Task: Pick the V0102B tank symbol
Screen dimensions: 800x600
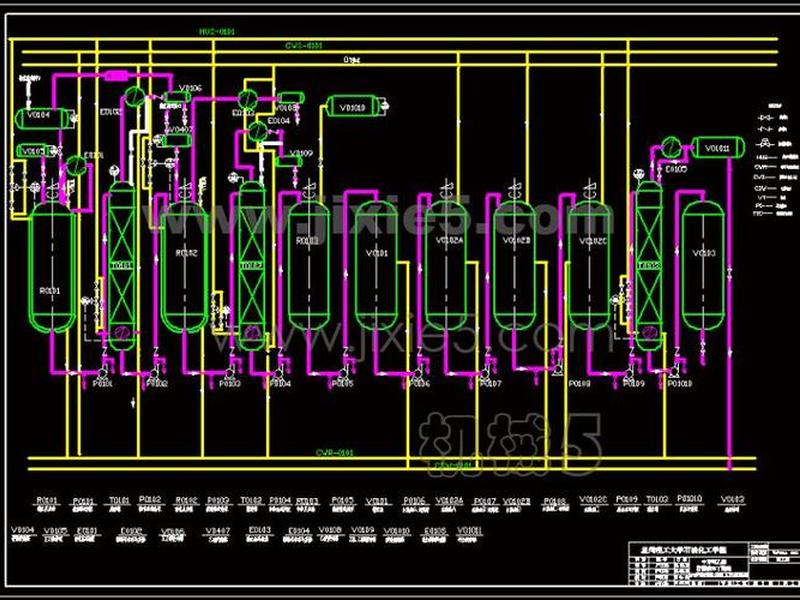Action: pyautogui.click(x=515, y=266)
